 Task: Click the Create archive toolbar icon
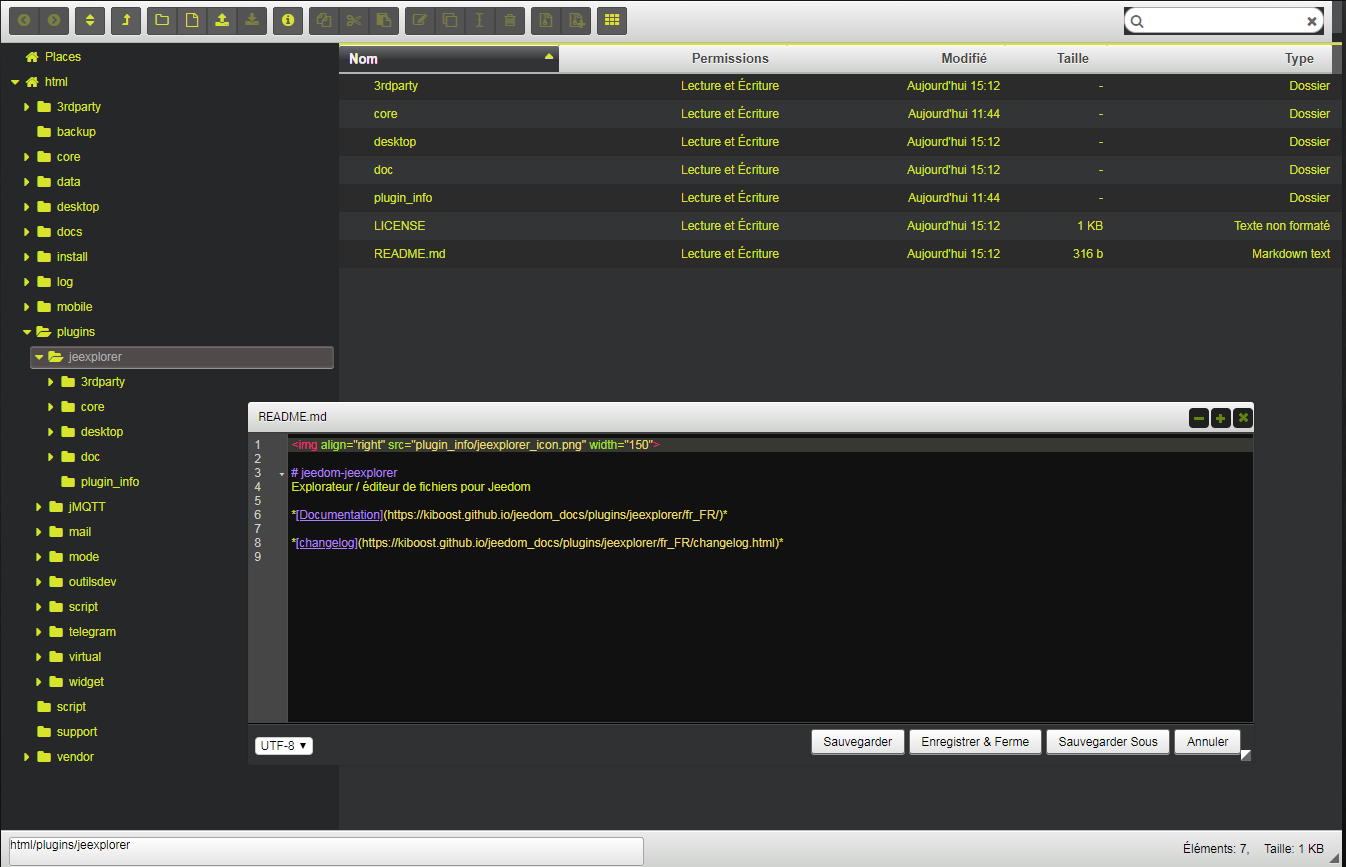576,20
